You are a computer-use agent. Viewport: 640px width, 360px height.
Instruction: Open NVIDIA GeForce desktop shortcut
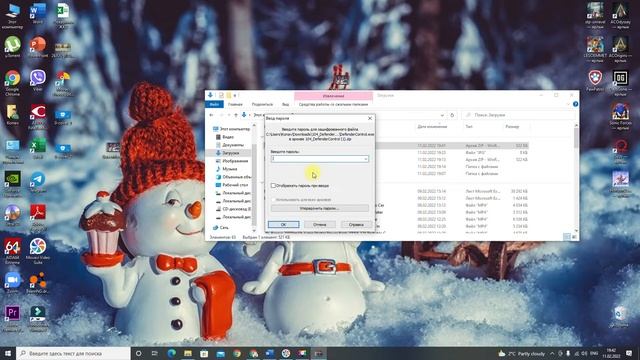click(13, 184)
